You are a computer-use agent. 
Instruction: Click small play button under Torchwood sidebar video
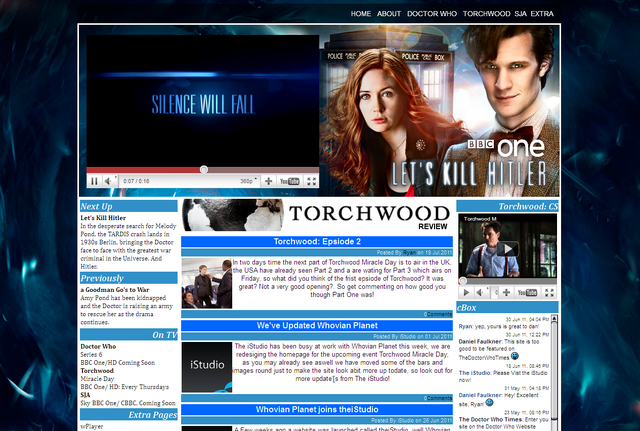[x=466, y=292]
